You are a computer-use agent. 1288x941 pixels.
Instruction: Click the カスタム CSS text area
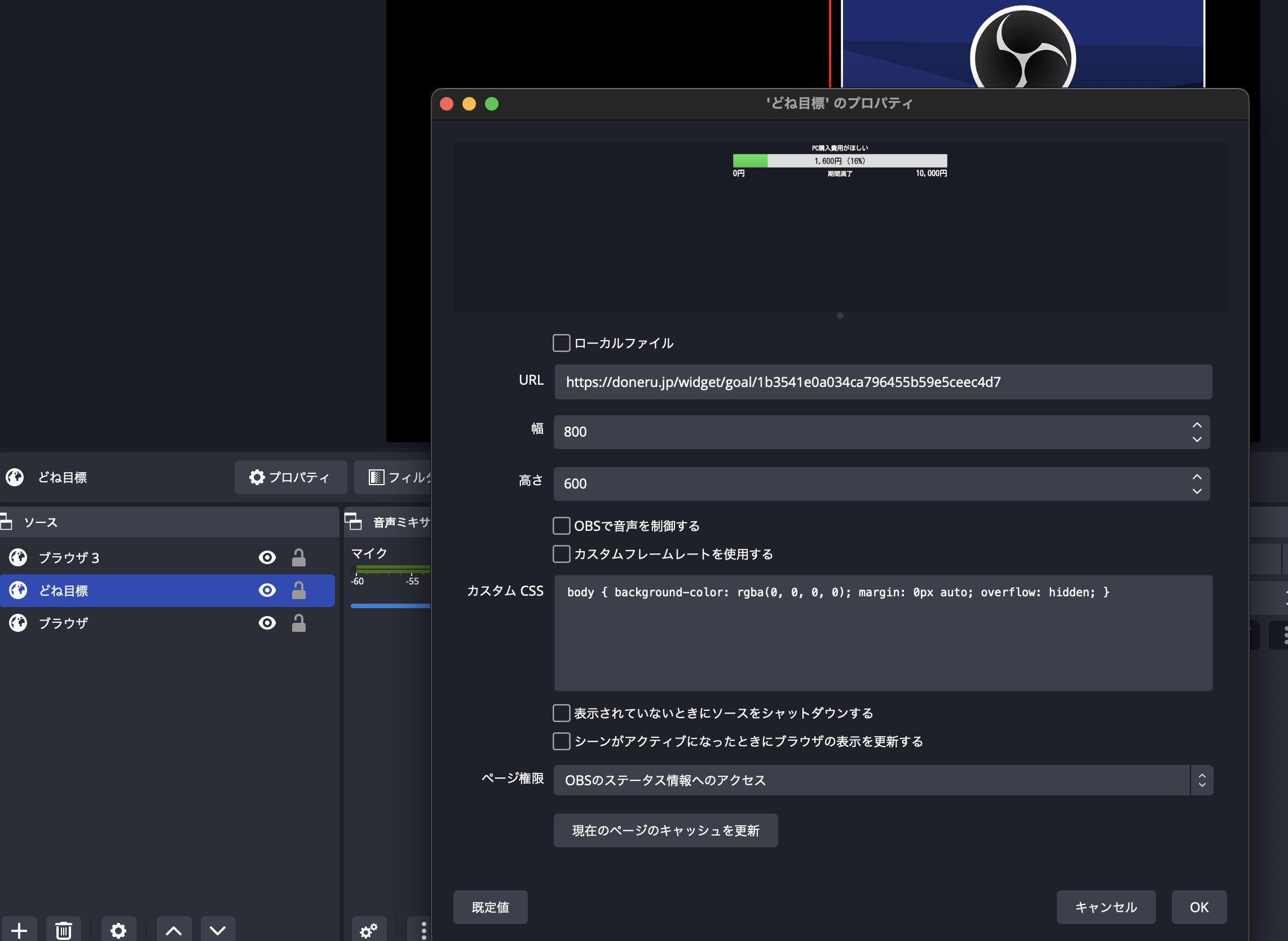[x=883, y=633]
